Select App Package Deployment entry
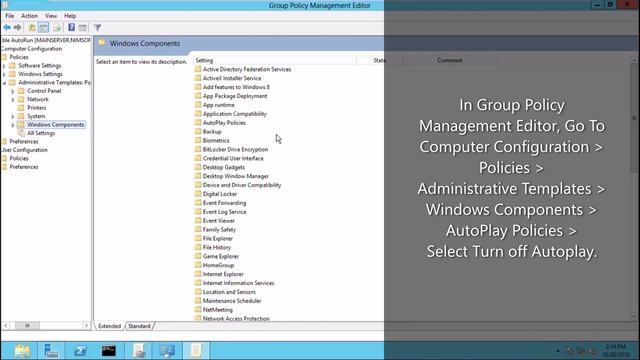640x360 pixels. pos(235,96)
